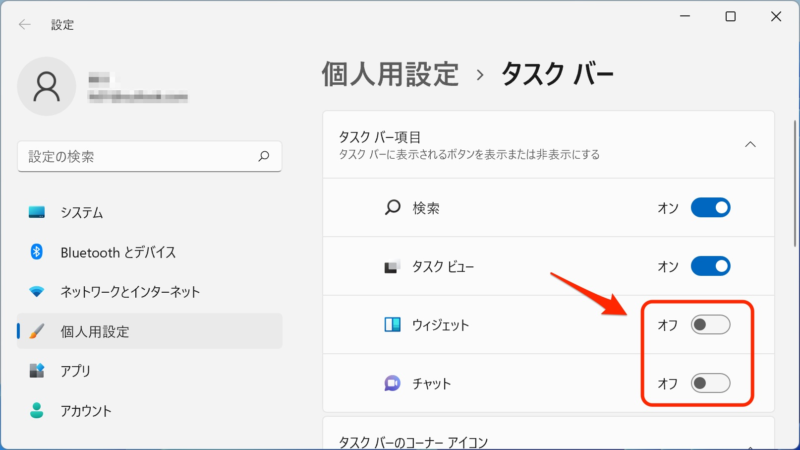
Task: Click 個人用設定 breadcrumb link
Action: 390,74
